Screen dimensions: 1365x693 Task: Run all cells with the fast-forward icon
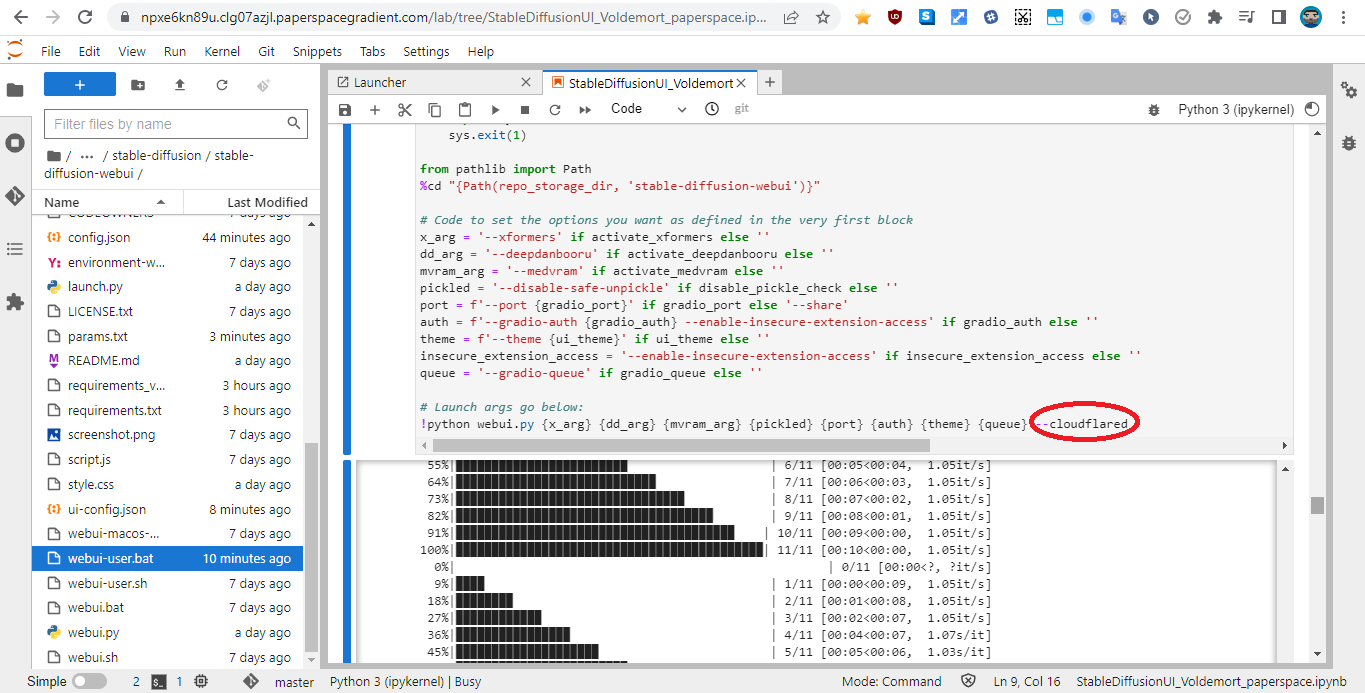point(584,110)
